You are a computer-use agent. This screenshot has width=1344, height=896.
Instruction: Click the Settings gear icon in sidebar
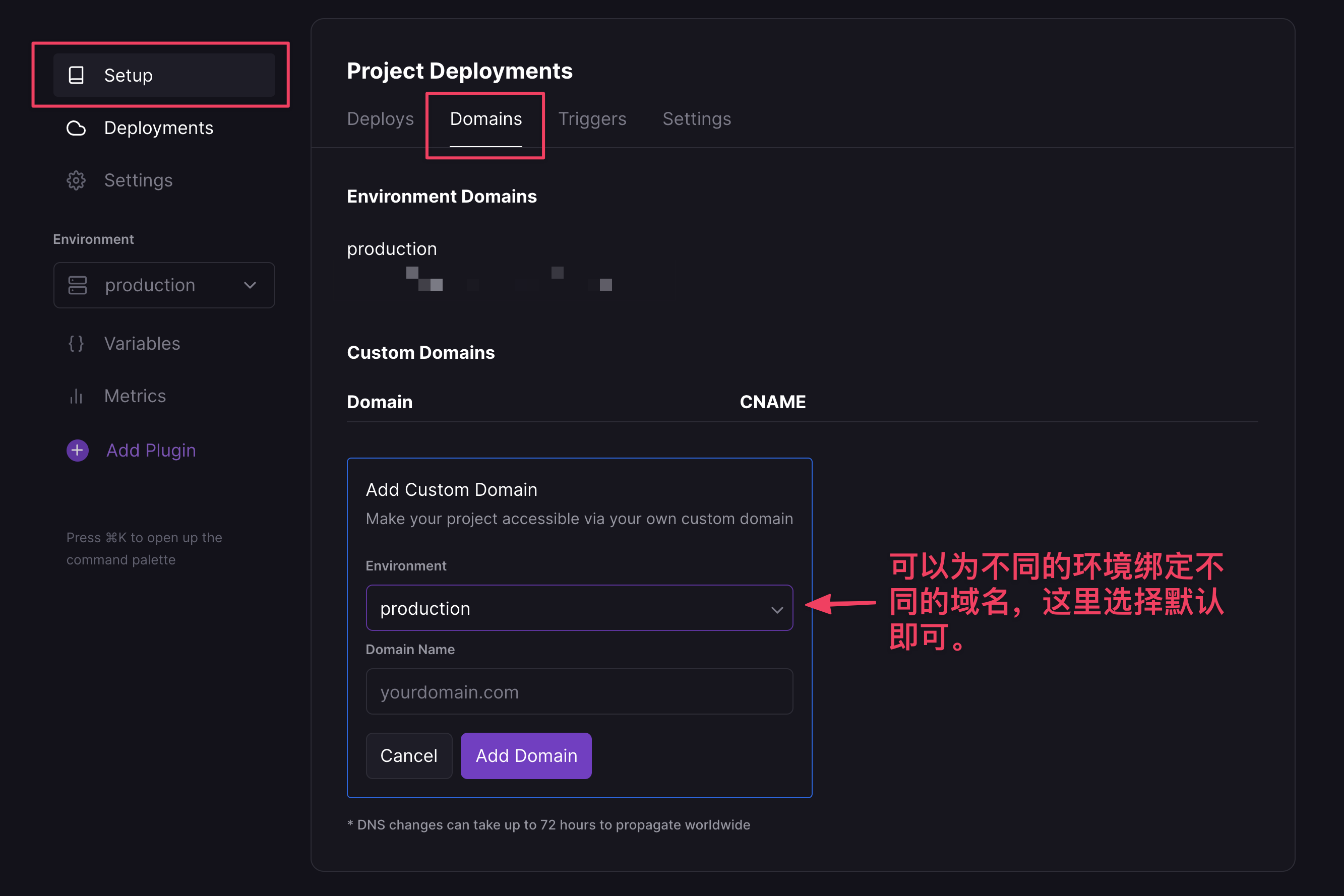tap(76, 180)
